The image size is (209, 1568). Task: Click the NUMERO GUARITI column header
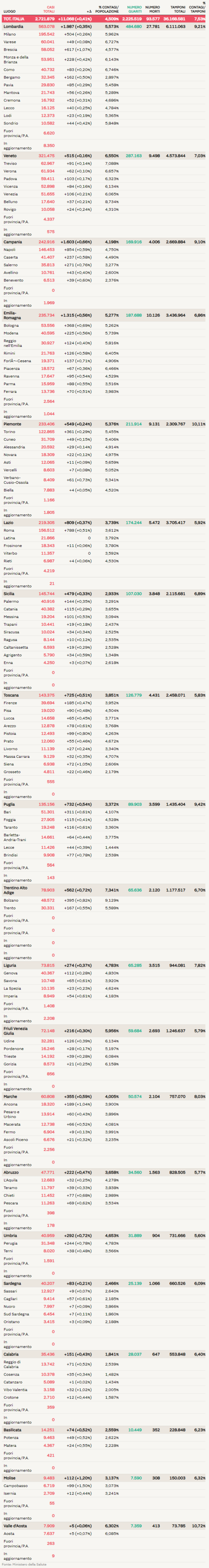134,9
